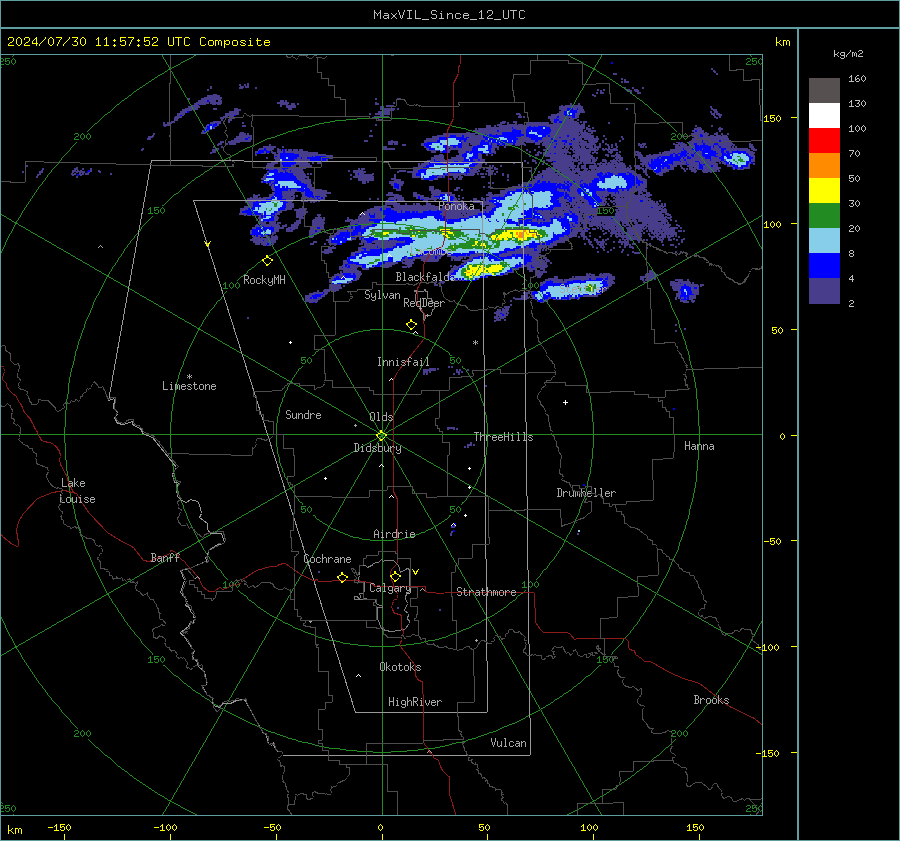This screenshot has height=841, width=900.
Task: Click the MaxVIL_Since_12_UTC title
Action: point(449,15)
